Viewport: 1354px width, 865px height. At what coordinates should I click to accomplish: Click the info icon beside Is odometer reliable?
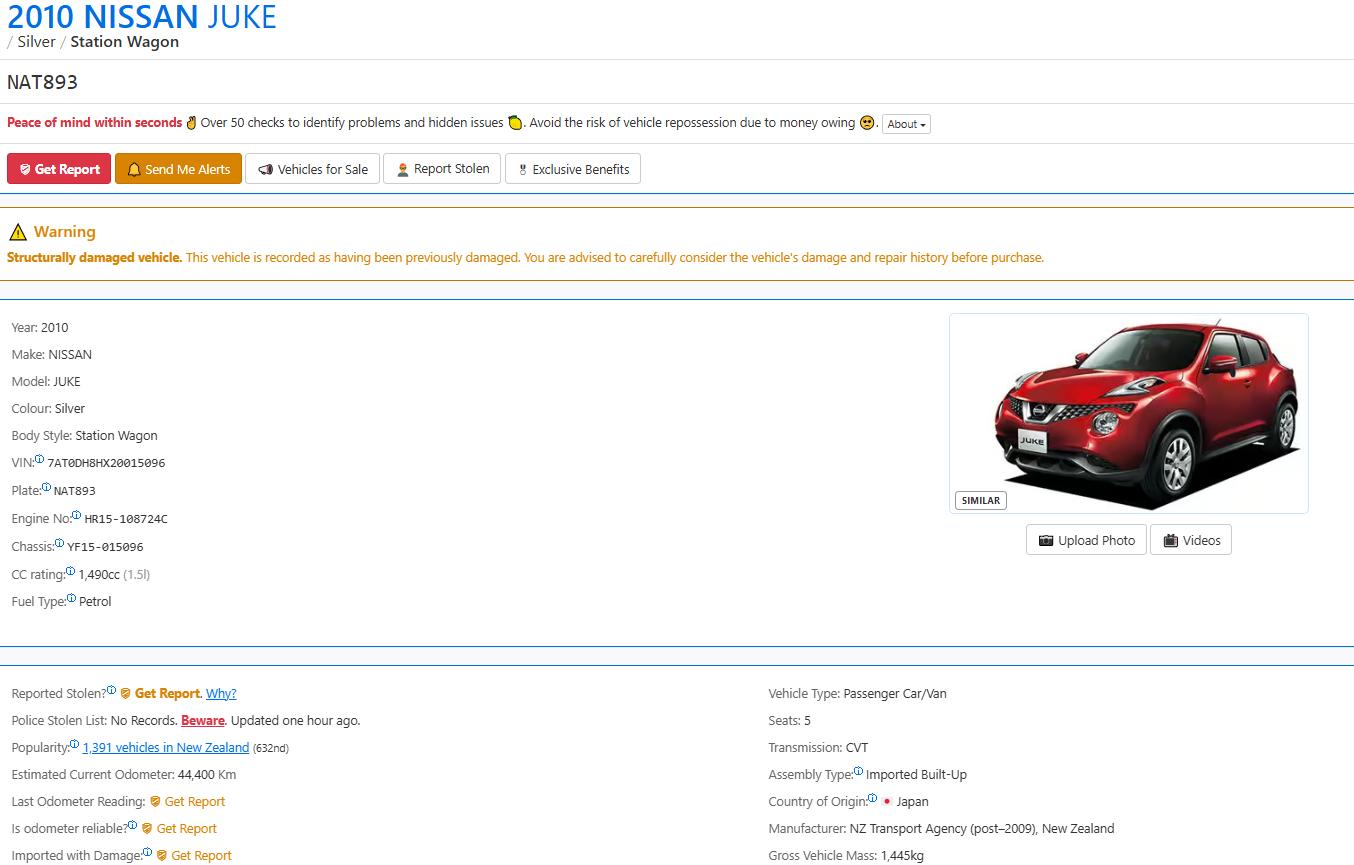(x=133, y=825)
